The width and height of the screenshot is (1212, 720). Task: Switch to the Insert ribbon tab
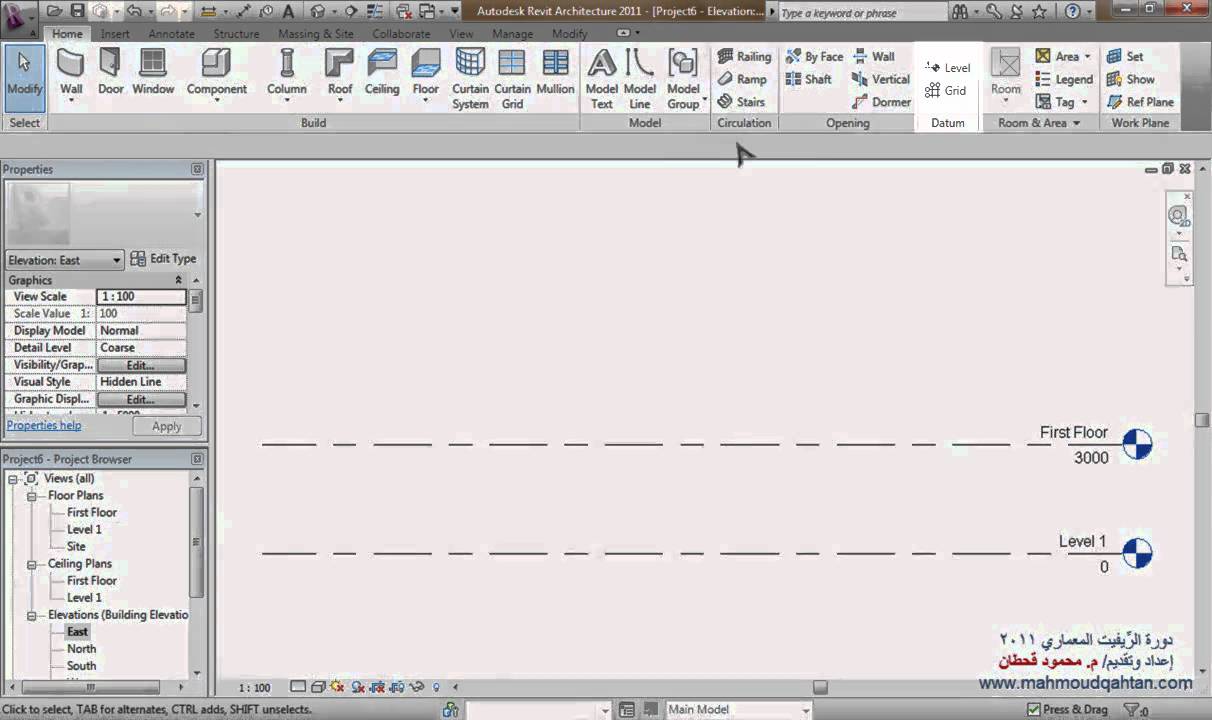click(115, 34)
